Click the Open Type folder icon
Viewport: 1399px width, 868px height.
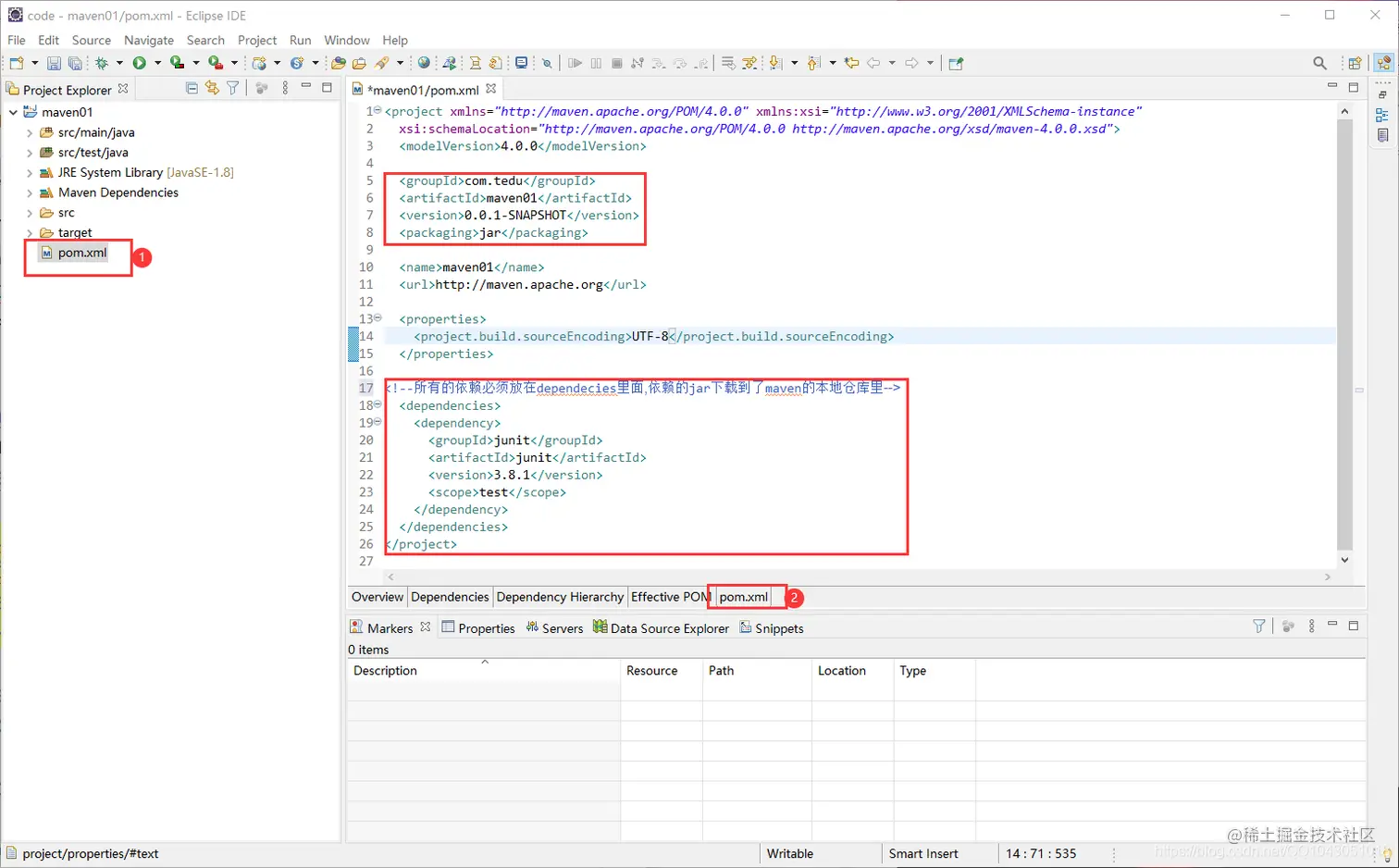[x=339, y=63]
